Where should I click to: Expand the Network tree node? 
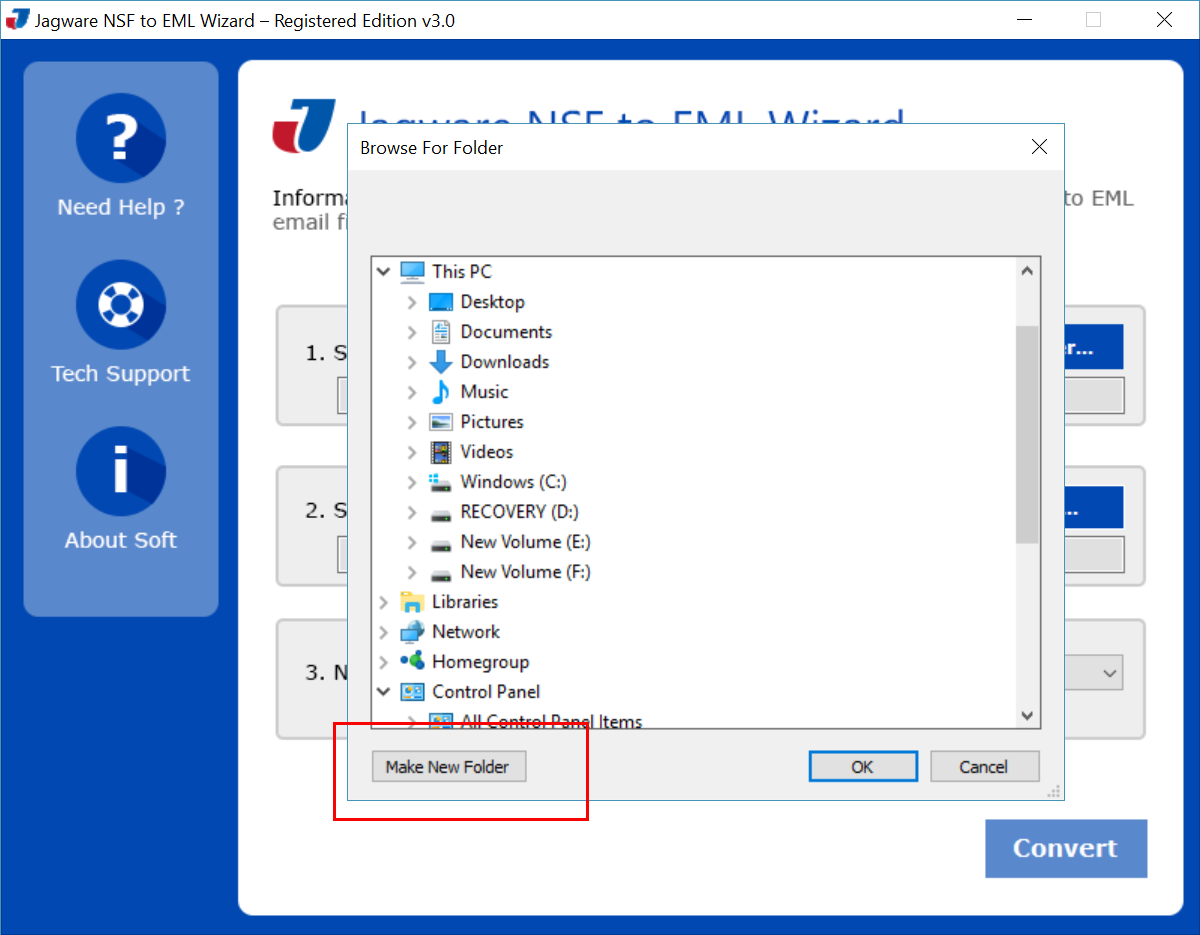click(383, 632)
